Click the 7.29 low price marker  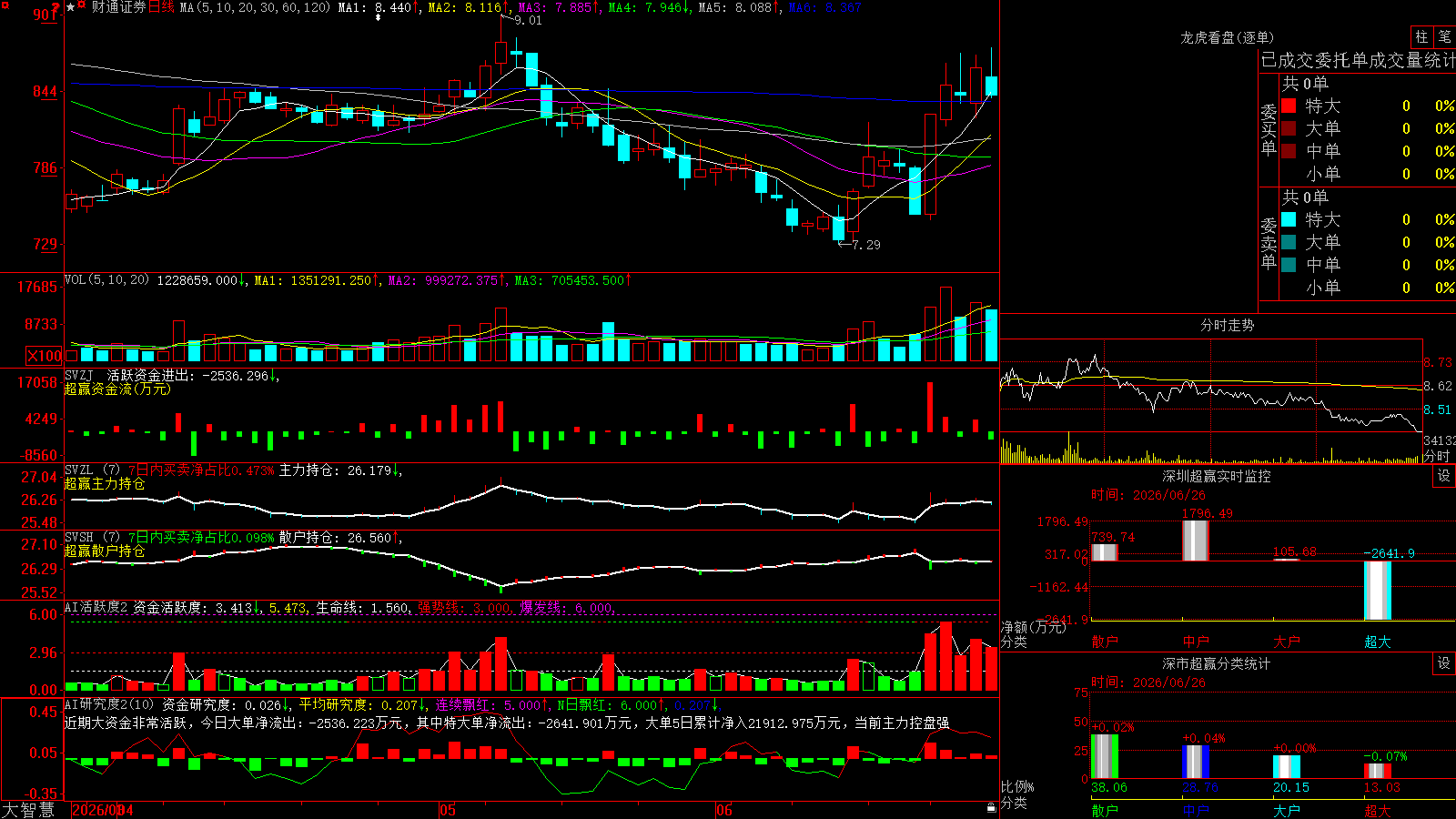pyautogui.click(x=866, y=245)
